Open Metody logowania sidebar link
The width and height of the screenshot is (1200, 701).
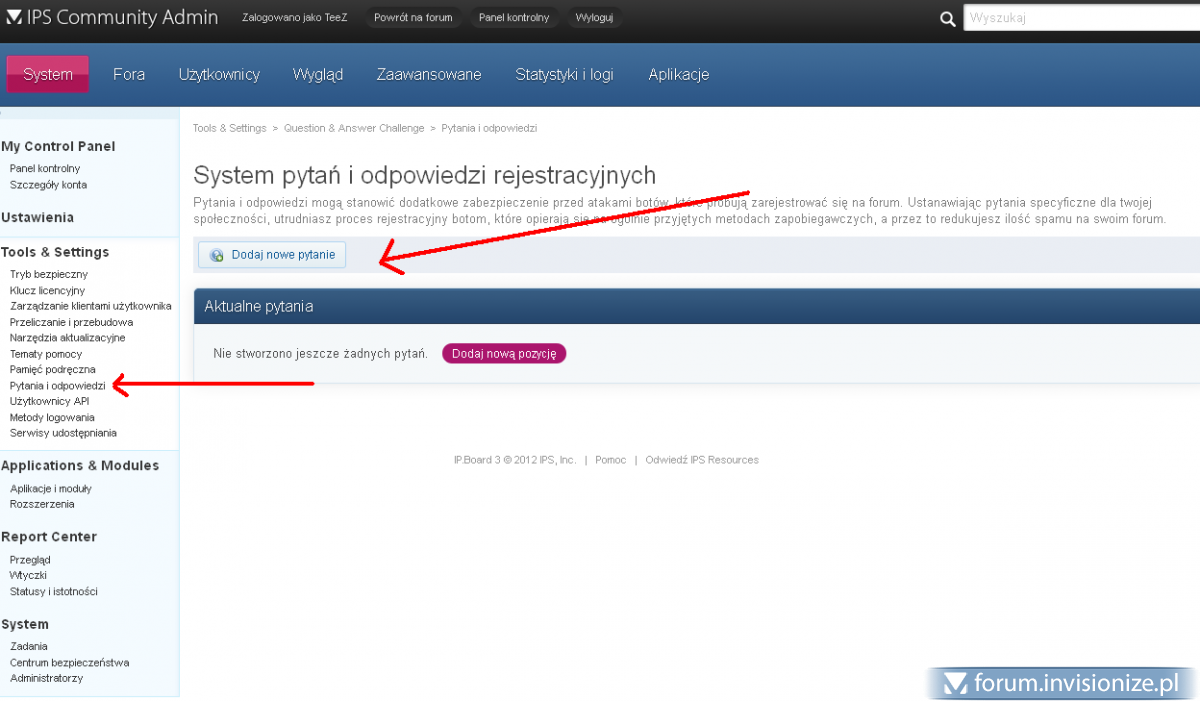point(52,417)
